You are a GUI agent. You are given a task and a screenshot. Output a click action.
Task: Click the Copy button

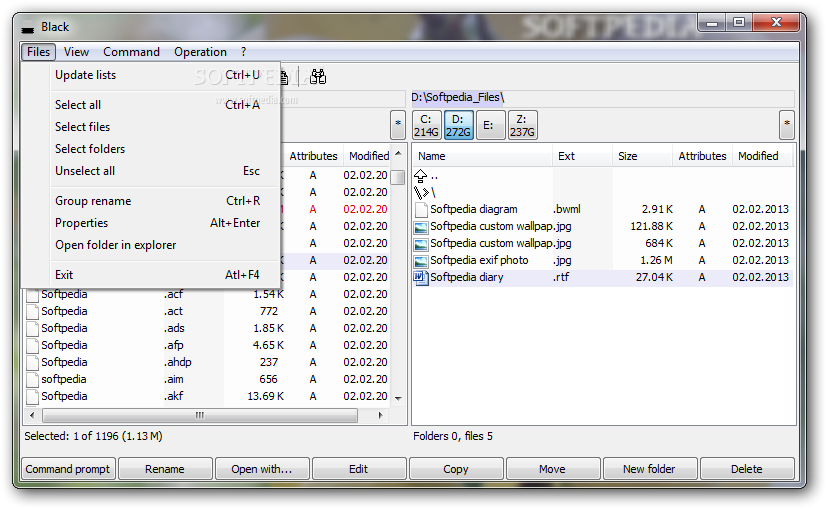pos(456,469)
